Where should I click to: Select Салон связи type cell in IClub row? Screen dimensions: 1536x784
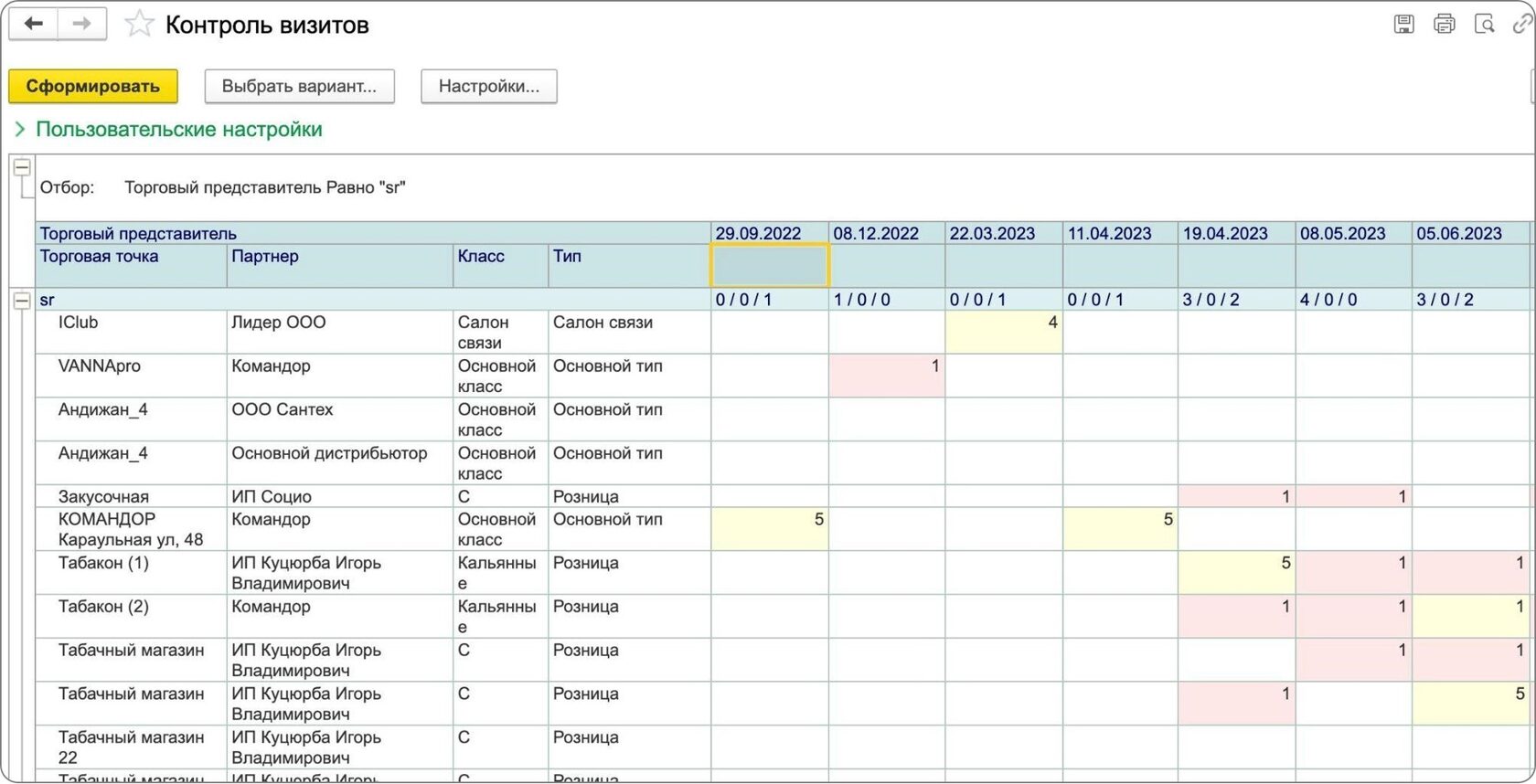tap(630, 332)
